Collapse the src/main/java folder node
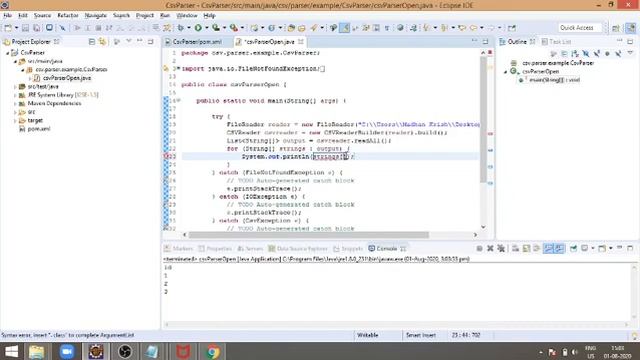 [x=16, y=62]
